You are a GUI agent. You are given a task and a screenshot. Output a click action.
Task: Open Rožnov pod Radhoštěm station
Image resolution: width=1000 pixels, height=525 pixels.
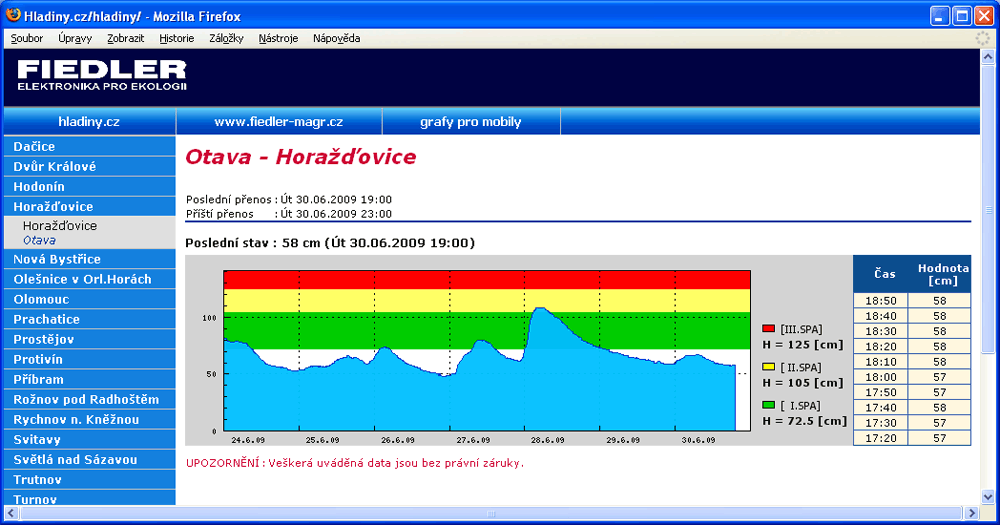(x=89, y=399)
